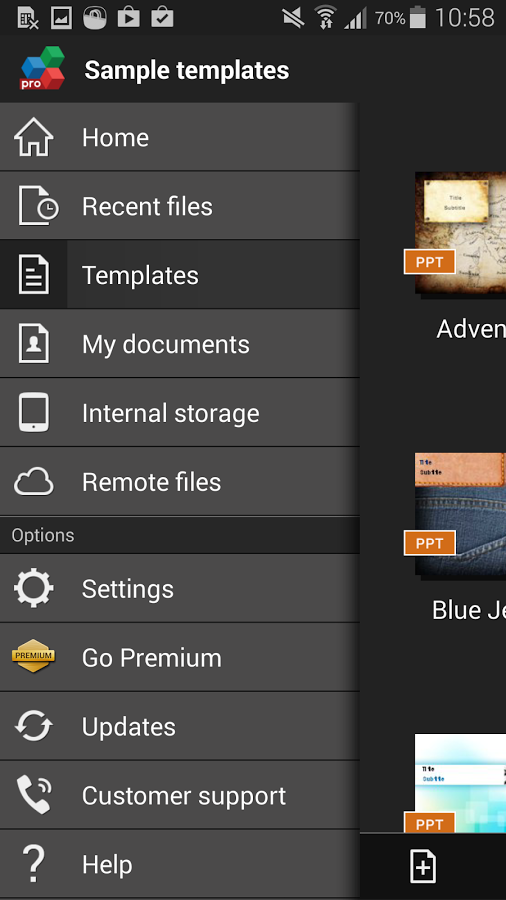Click the Blue Je... template name
This screenshot has height=900, width=506.
tap(468, 610)
